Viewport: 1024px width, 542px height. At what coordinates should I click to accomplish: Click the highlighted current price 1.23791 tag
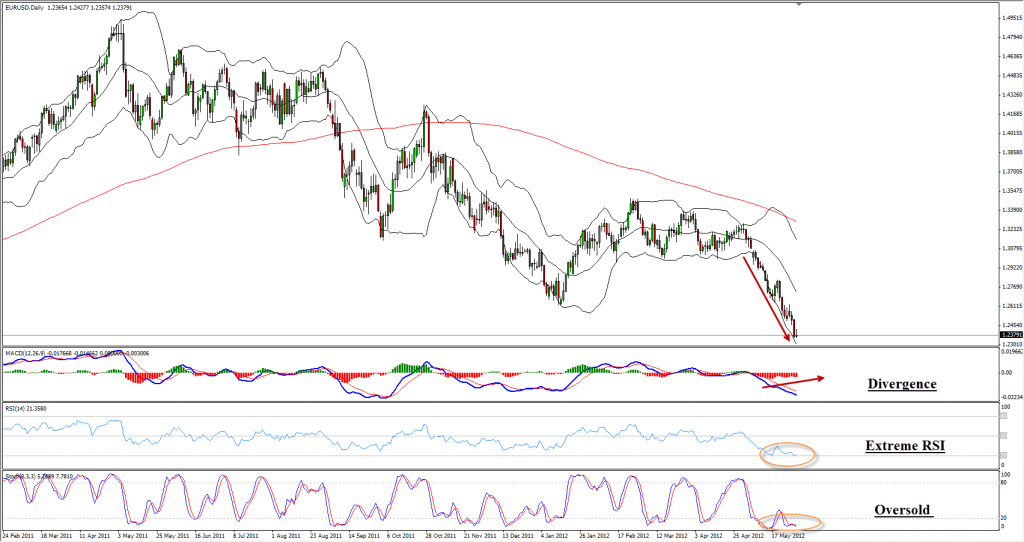[x=1012, y=335]
